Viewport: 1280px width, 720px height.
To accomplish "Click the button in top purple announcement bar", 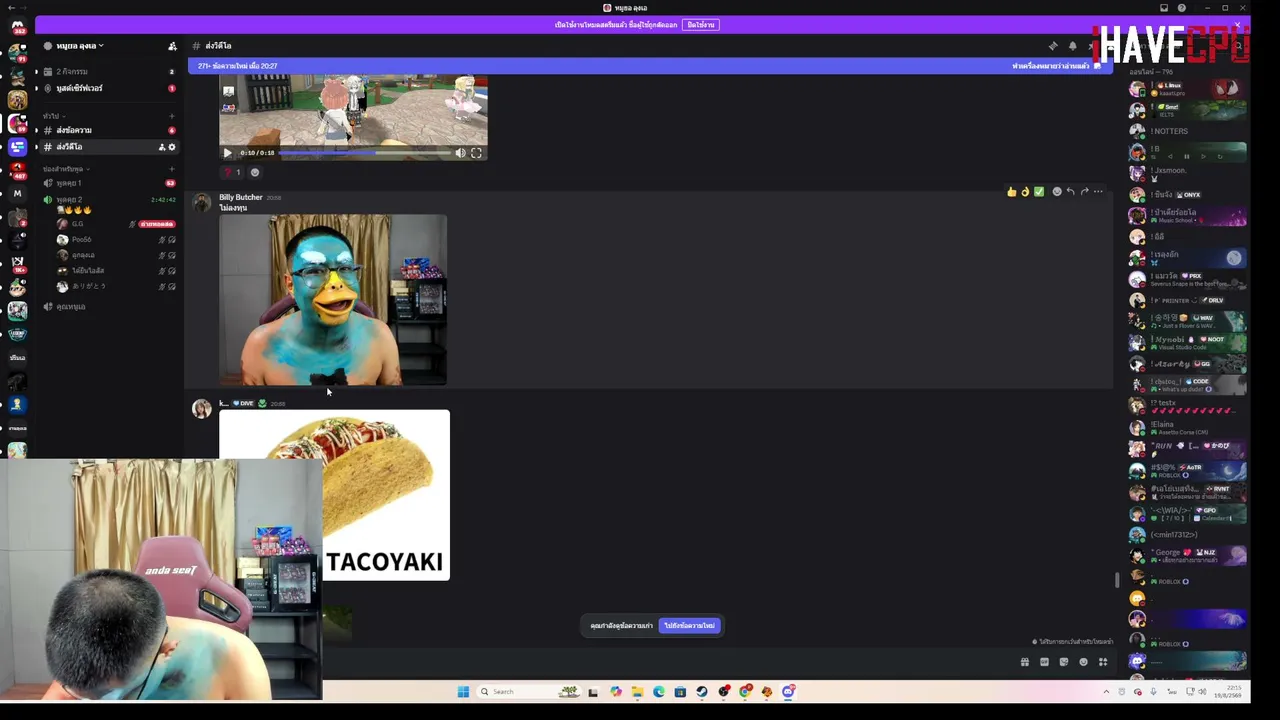I will click(700, 25).
